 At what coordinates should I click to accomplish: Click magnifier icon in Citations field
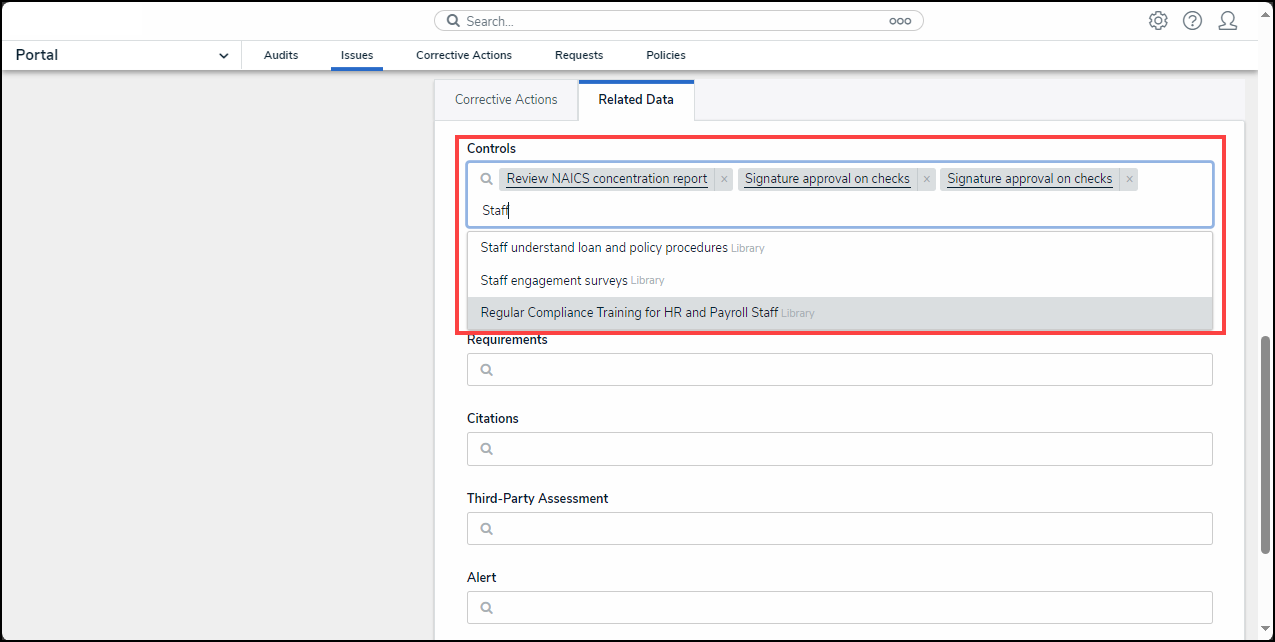(487, 449)
